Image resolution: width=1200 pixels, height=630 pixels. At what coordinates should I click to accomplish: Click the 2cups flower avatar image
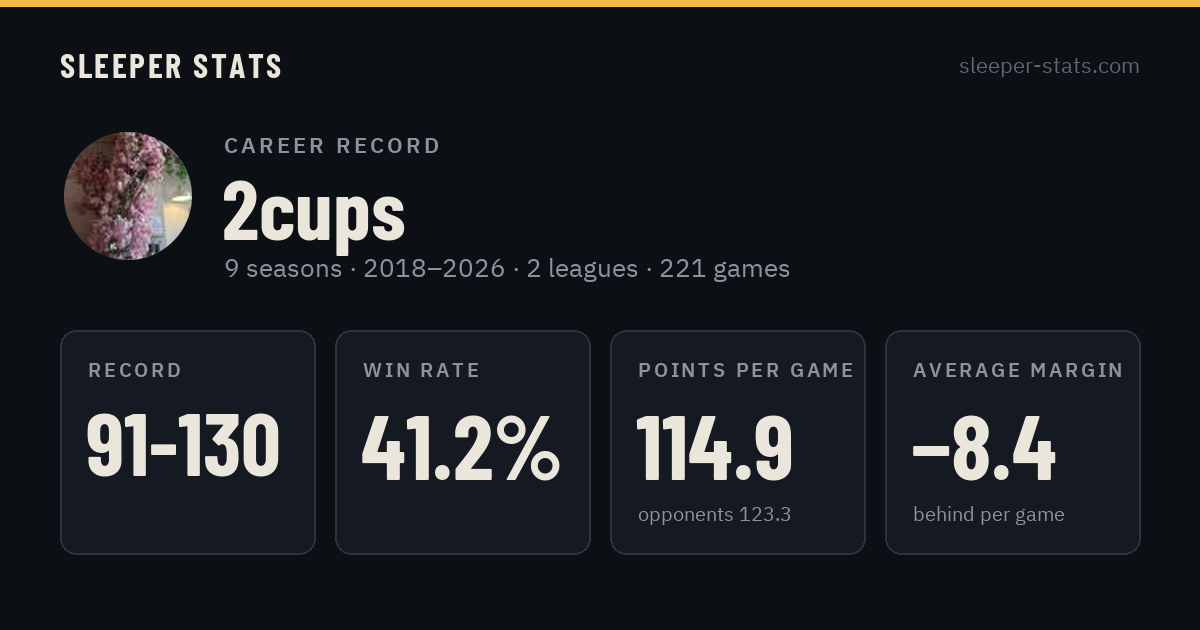pyautogui.click(x=128, y=196)
